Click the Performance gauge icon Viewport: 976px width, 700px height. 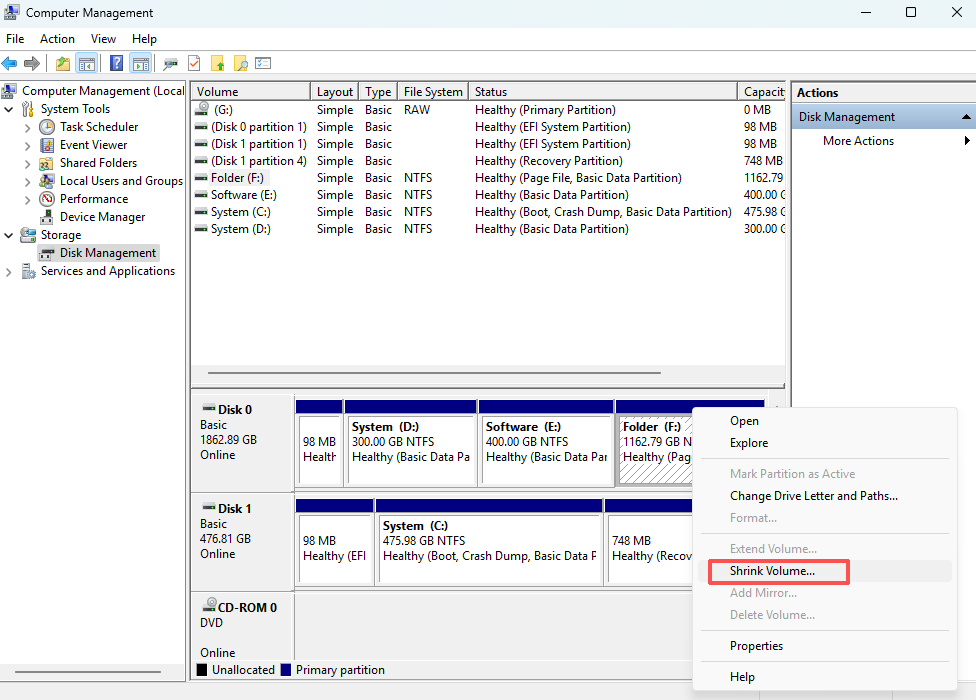point(47,199)
